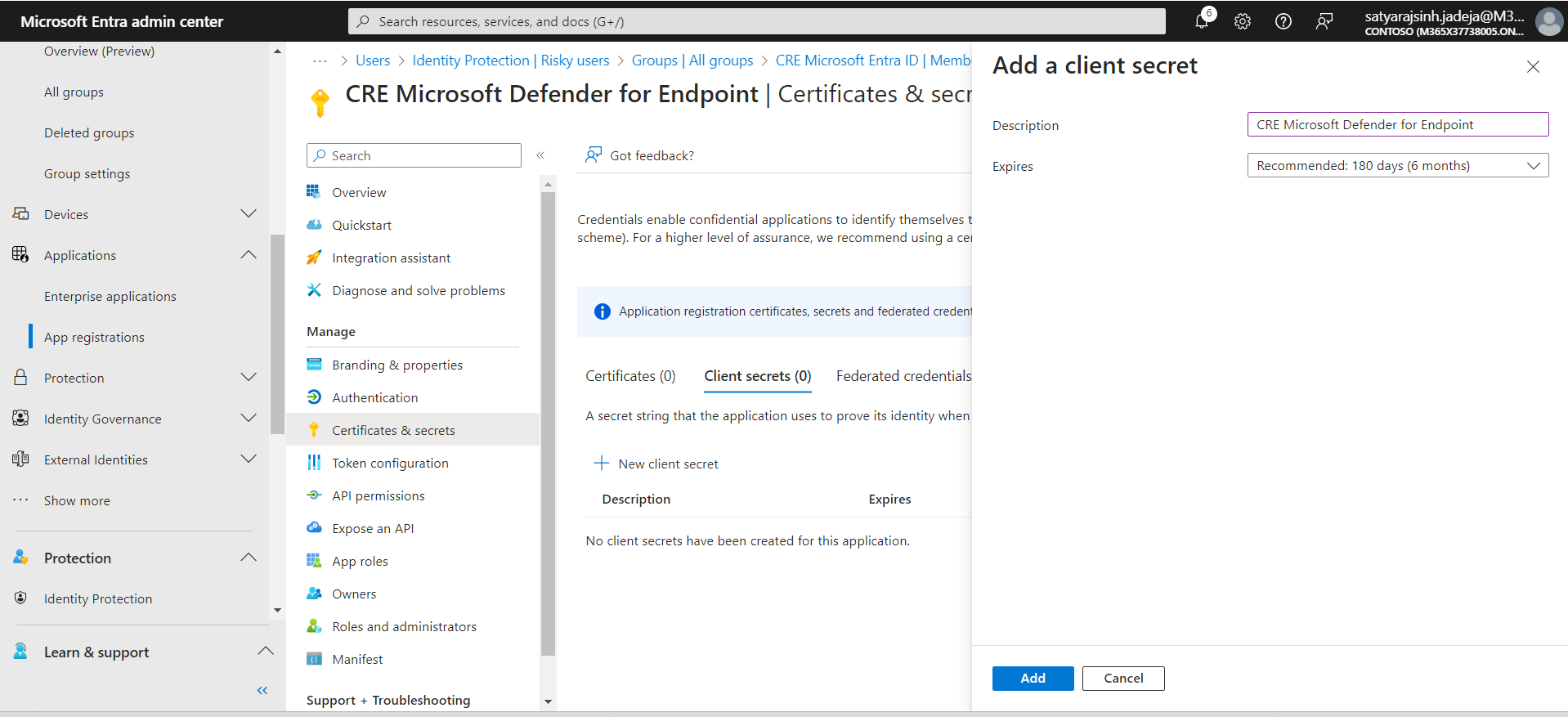Open the Expires duration dropdown

1398,166
